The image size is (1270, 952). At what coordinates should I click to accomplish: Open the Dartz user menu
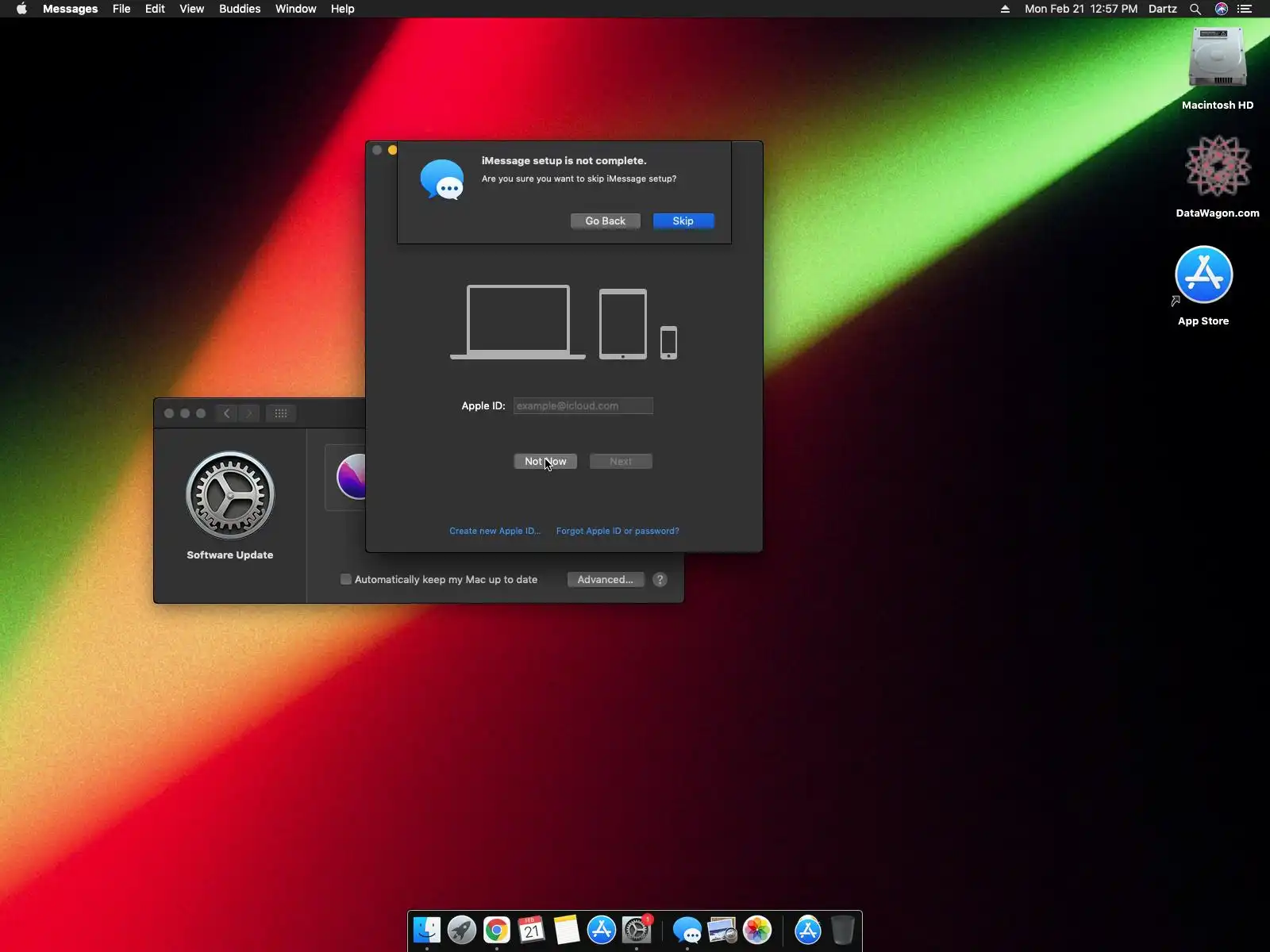(1163, 9)
